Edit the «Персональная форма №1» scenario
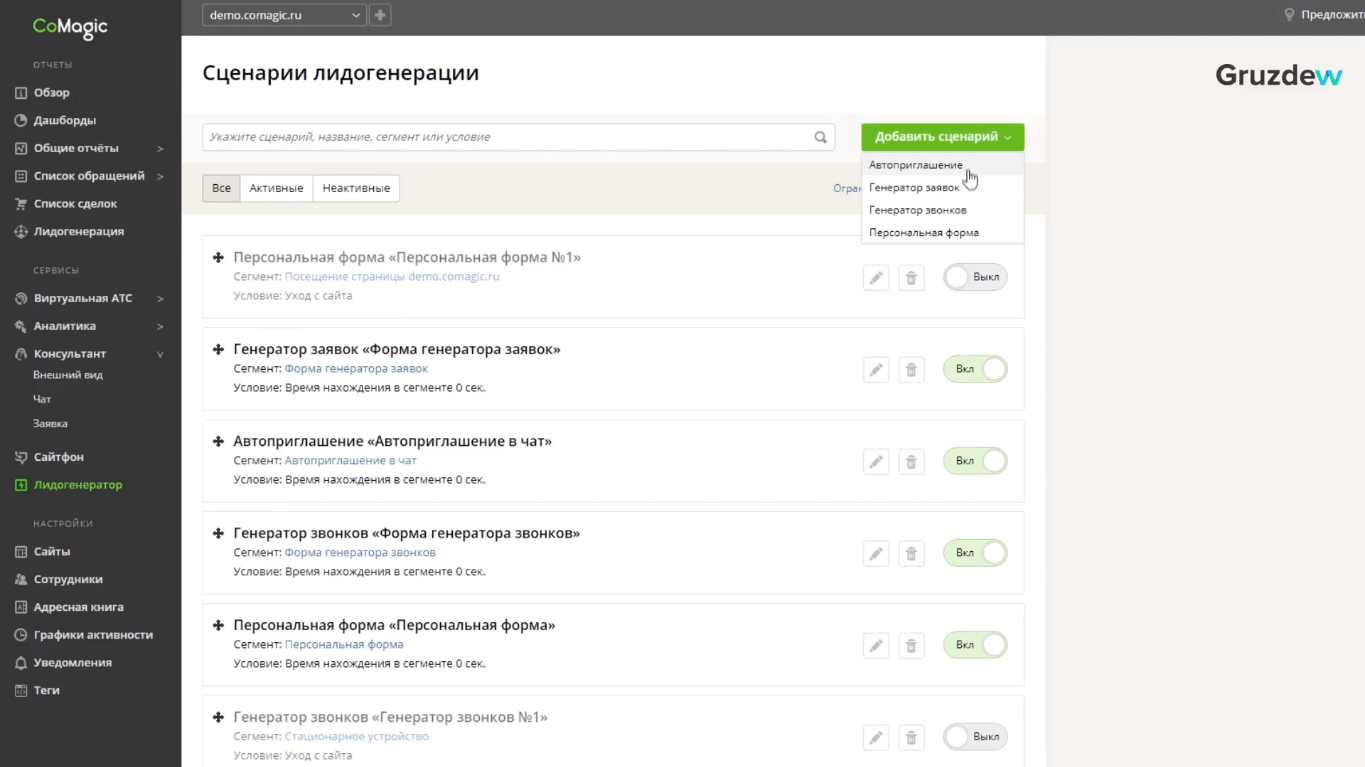This screenshot has width=1365, height=767. 876,278
